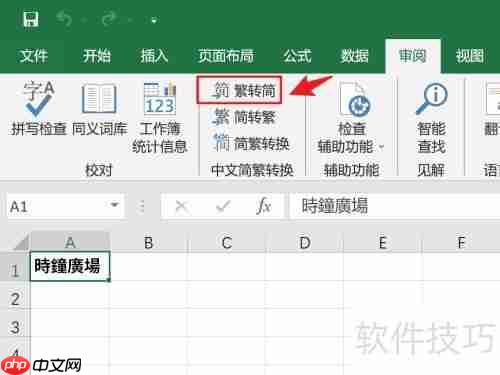500x375 pixels.
Task: Open the 同义词库 thesaurus
Action: click(x=99, y=108)
